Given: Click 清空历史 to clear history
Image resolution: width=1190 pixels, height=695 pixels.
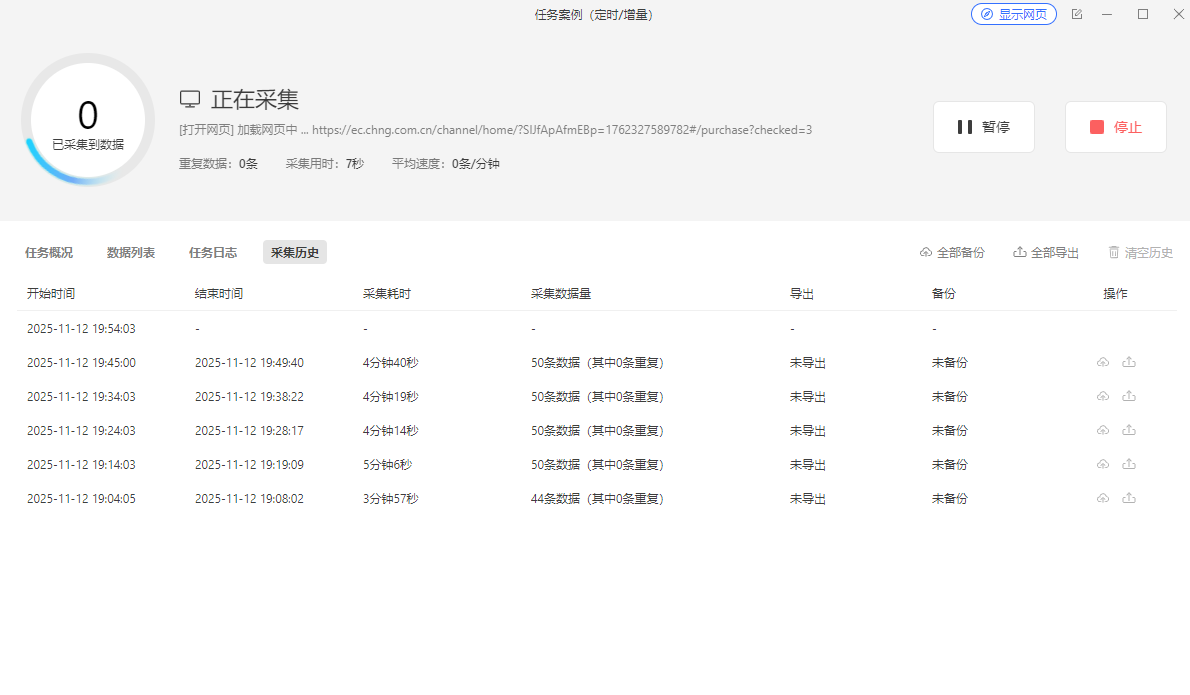Looking at the screenshot, I should pos(1141,253).
